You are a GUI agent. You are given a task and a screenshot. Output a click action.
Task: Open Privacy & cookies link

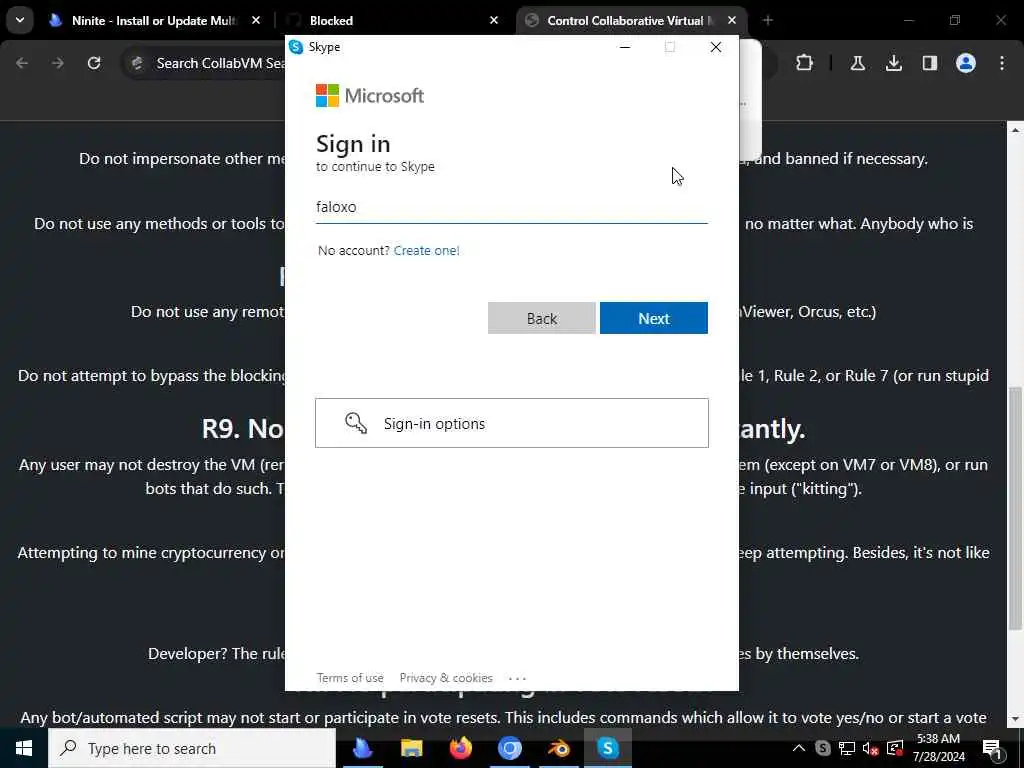coord(446,678)
